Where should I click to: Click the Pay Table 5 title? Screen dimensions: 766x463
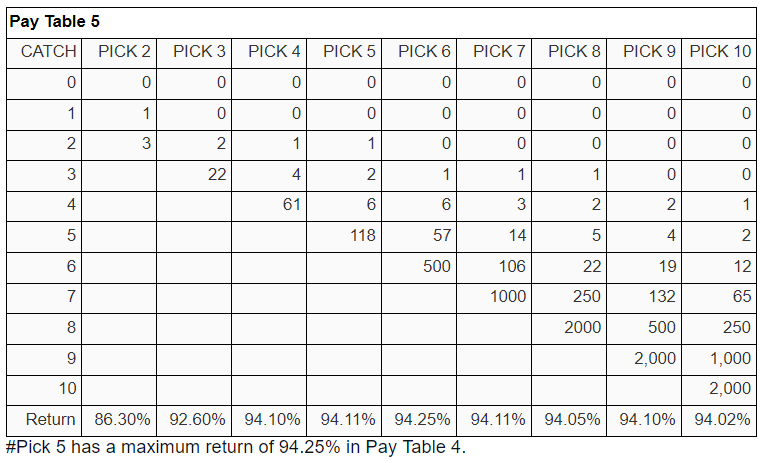[x=54, y=21]
